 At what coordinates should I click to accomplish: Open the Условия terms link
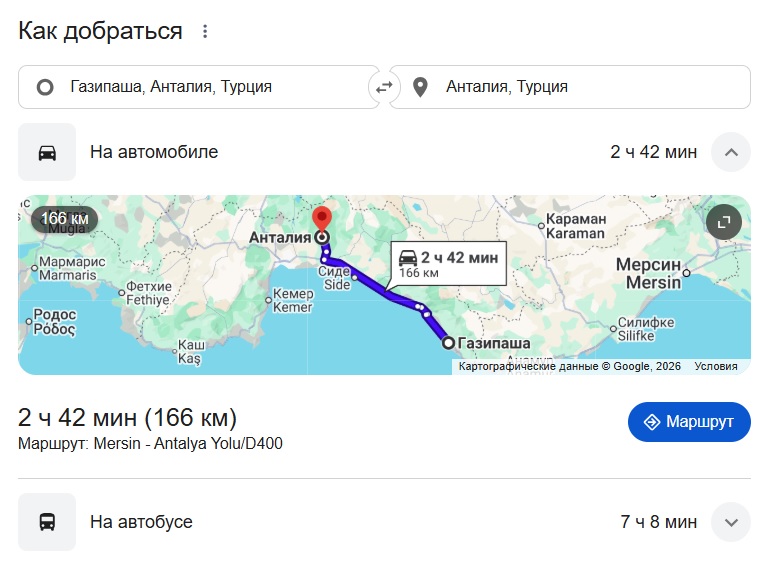(x=716, y=366)
